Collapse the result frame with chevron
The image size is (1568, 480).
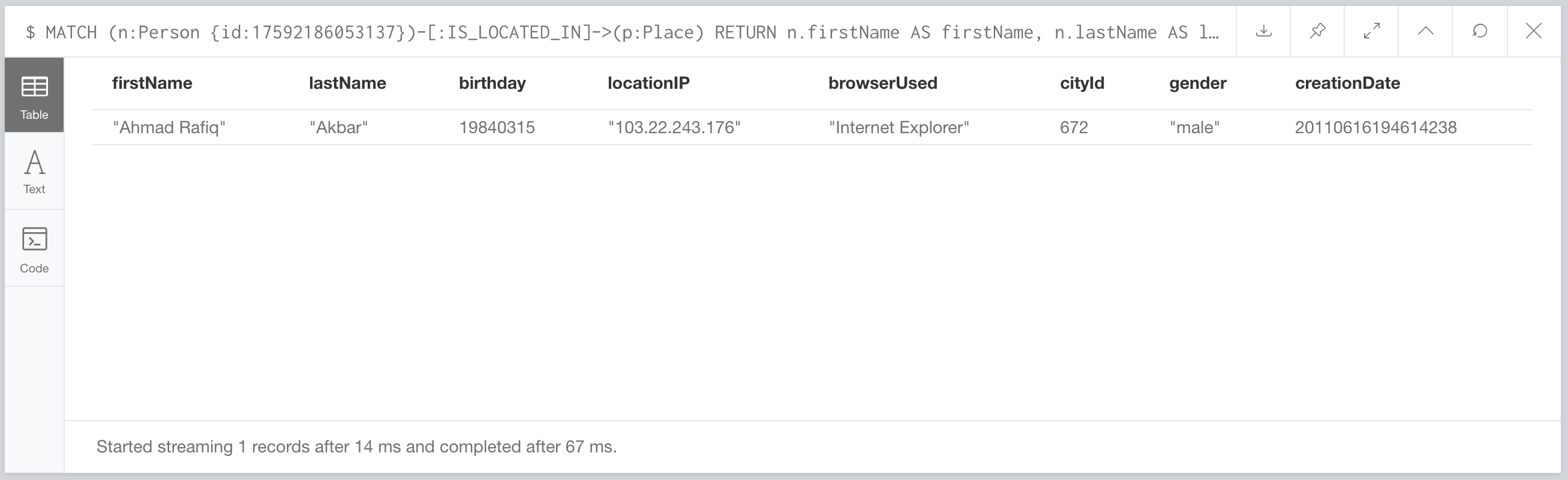coord(1426,31)
